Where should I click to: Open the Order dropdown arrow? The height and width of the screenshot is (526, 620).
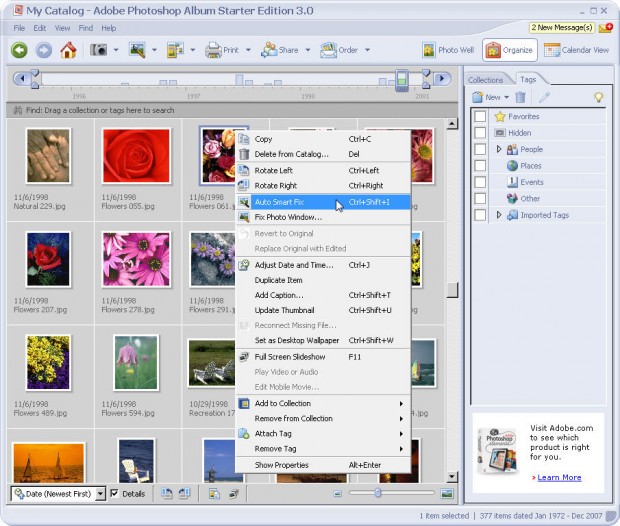point(367,50)
